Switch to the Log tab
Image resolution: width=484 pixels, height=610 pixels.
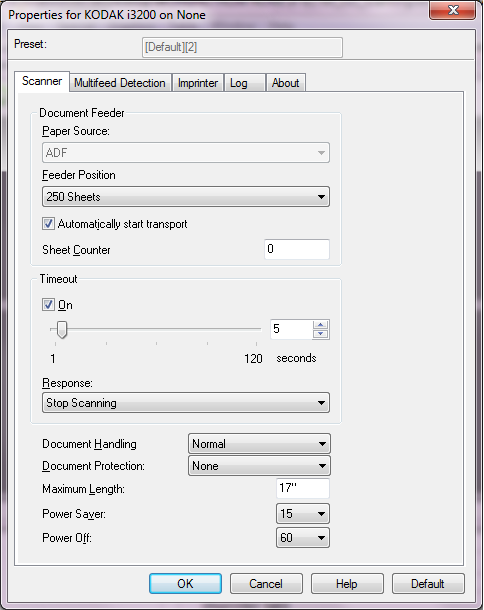pos(245,83)
